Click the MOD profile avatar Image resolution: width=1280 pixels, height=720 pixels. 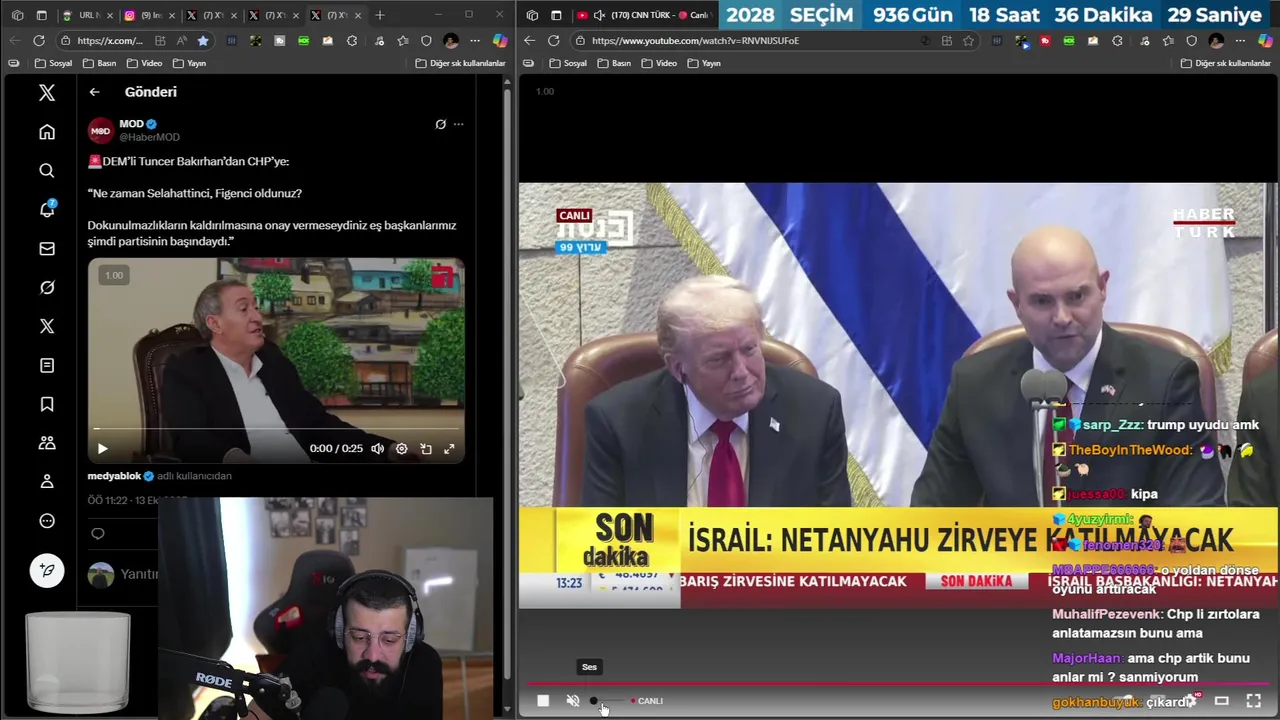tap(100, 131)
